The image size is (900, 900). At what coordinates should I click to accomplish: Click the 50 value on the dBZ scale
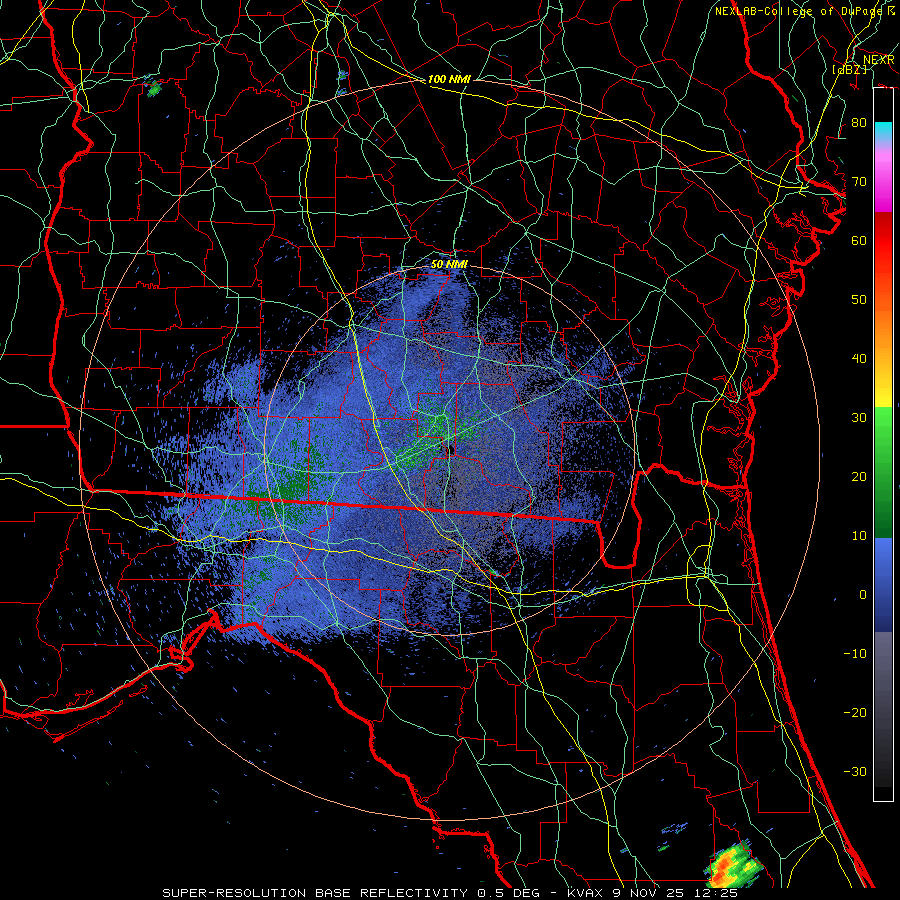tap(859, 300)
